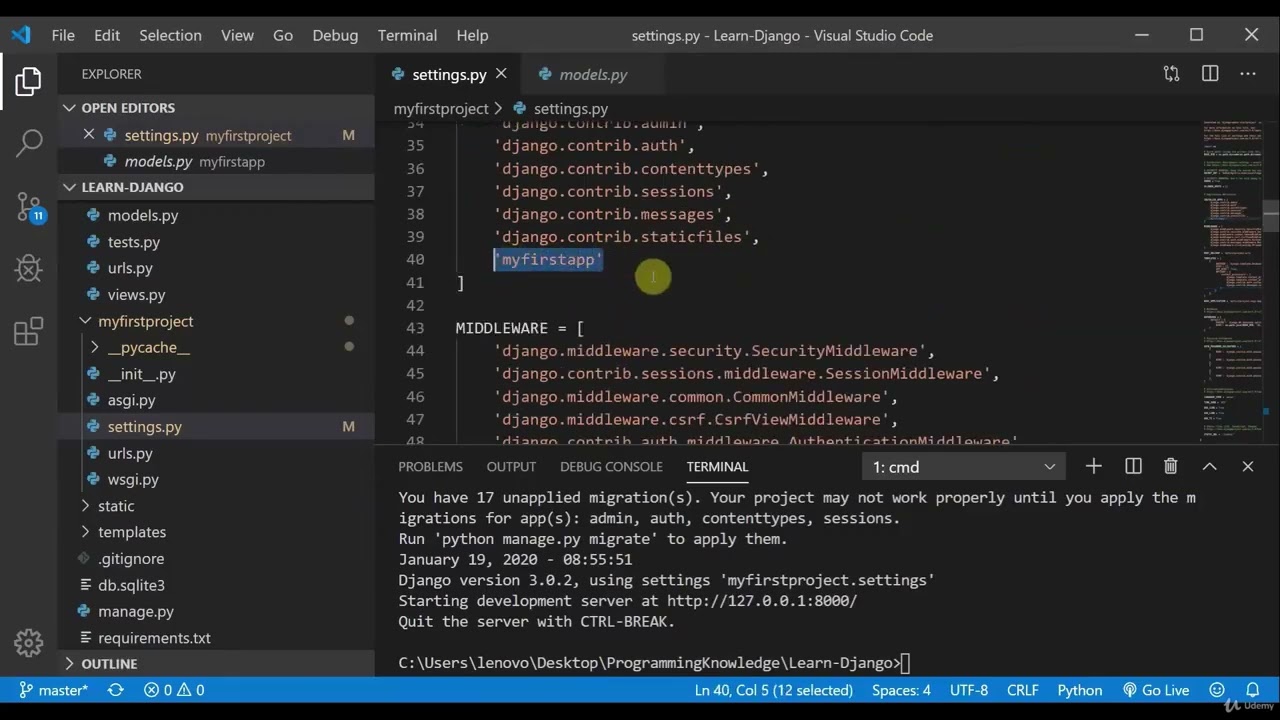Open the Explorer view in activity bar

pos(29,81)
